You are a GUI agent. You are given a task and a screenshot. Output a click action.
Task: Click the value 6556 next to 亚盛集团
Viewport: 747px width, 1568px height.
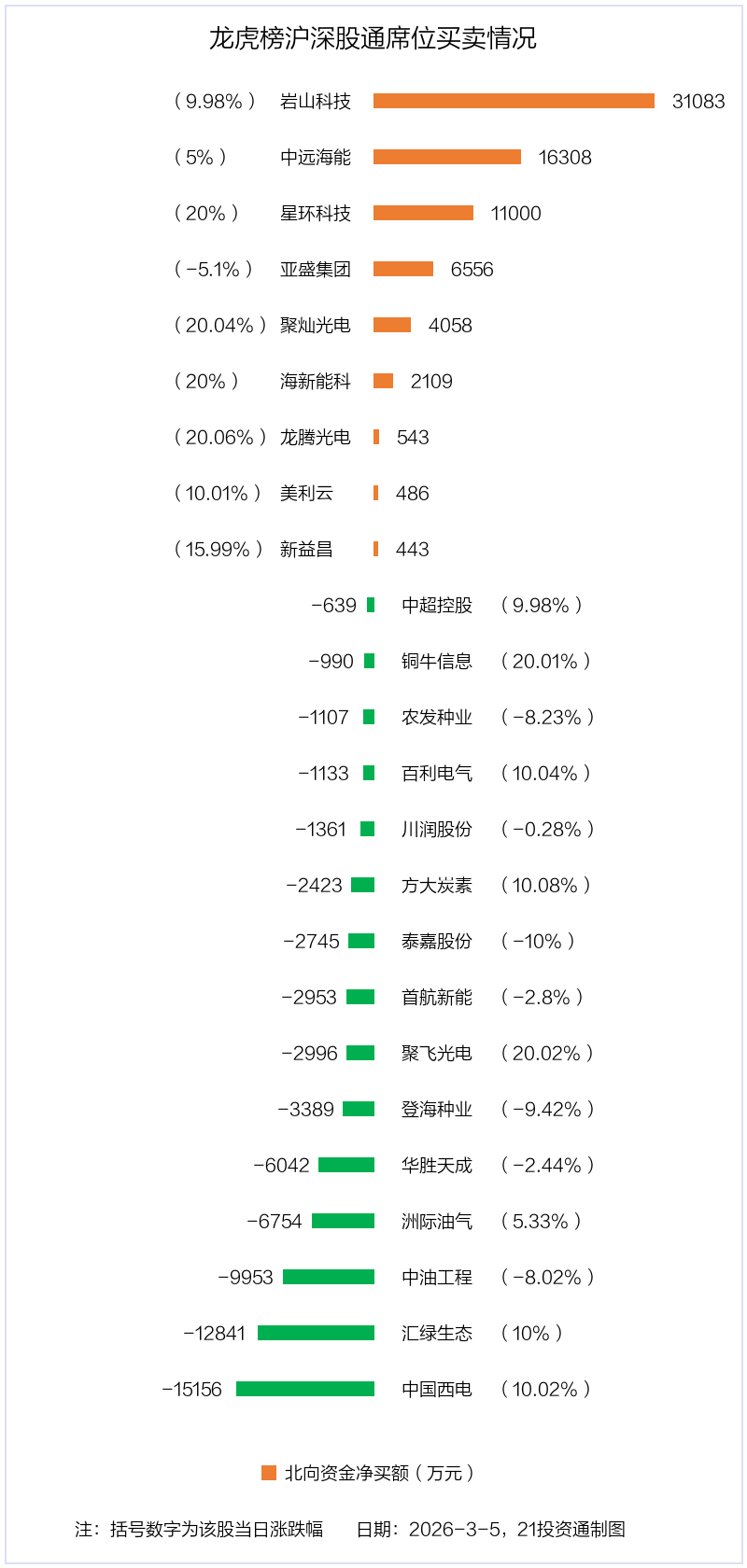[472, 269]
